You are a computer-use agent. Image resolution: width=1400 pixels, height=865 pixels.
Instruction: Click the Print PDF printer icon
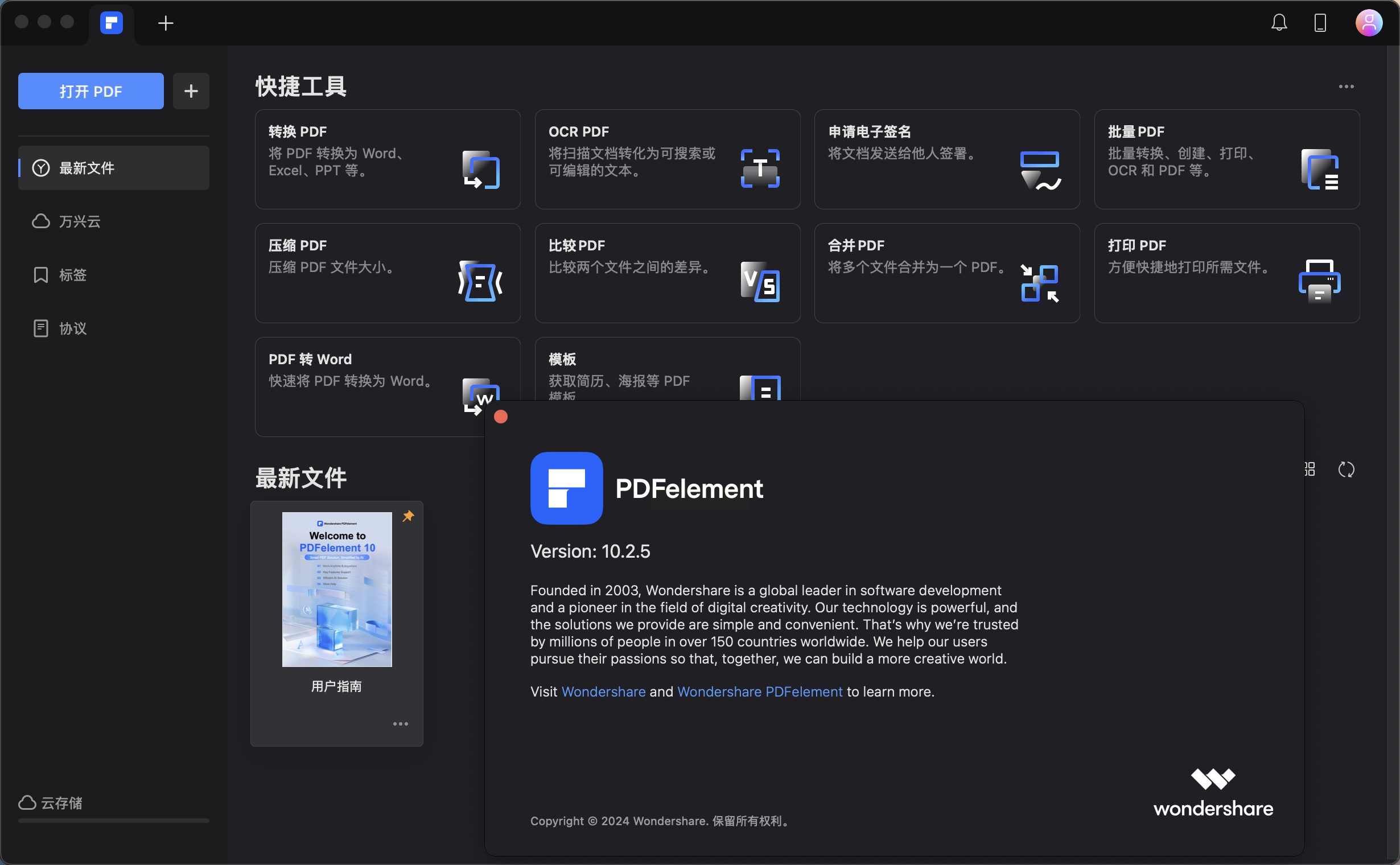pyautogui.click(x=1319, y=281)
